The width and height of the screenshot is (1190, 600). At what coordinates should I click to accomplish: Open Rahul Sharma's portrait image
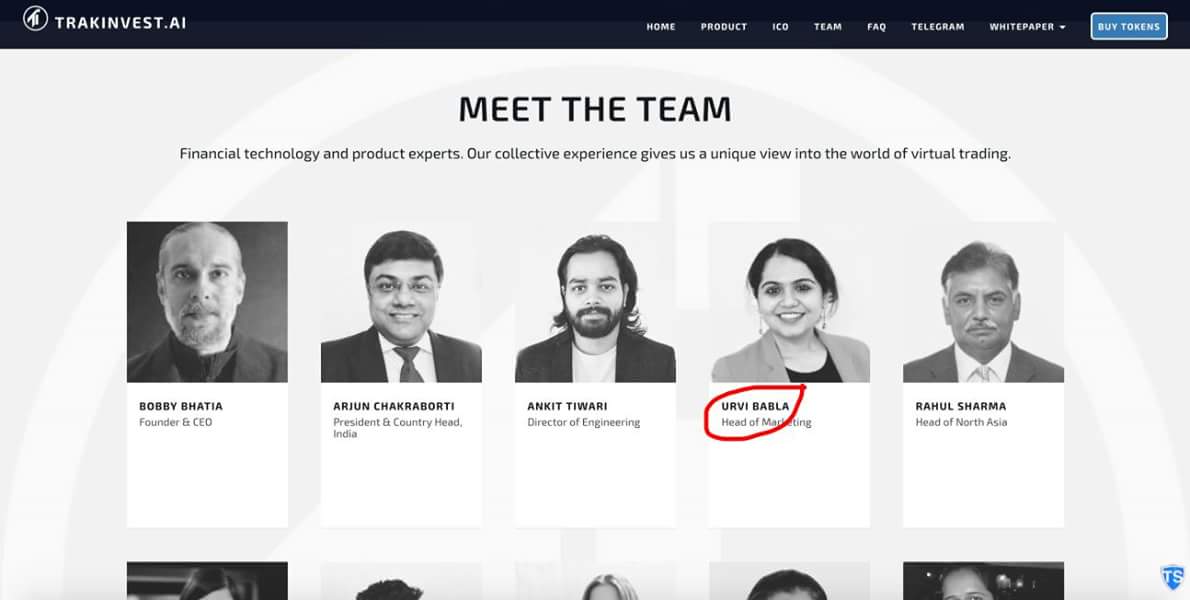pos(984,302)
